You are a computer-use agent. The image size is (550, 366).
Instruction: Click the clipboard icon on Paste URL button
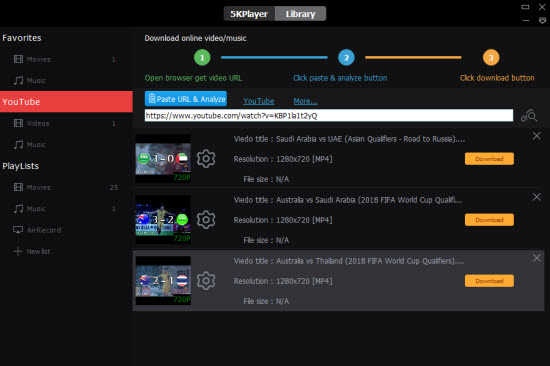pyautogui.click(x=152, y=99)
